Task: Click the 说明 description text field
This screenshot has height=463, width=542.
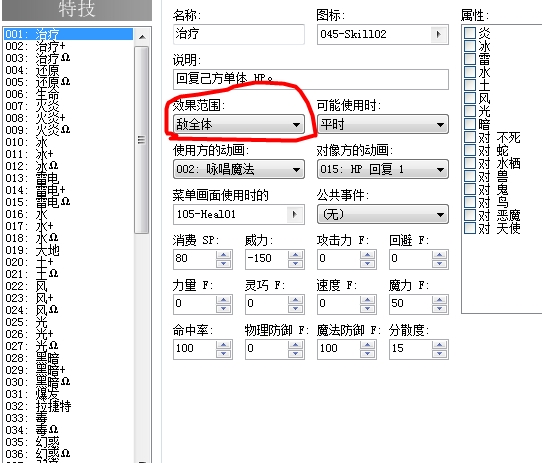Action: point(311,79)
